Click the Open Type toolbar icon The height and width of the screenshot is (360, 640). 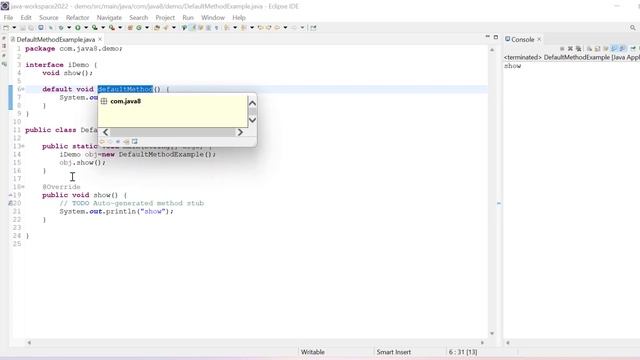157,28
